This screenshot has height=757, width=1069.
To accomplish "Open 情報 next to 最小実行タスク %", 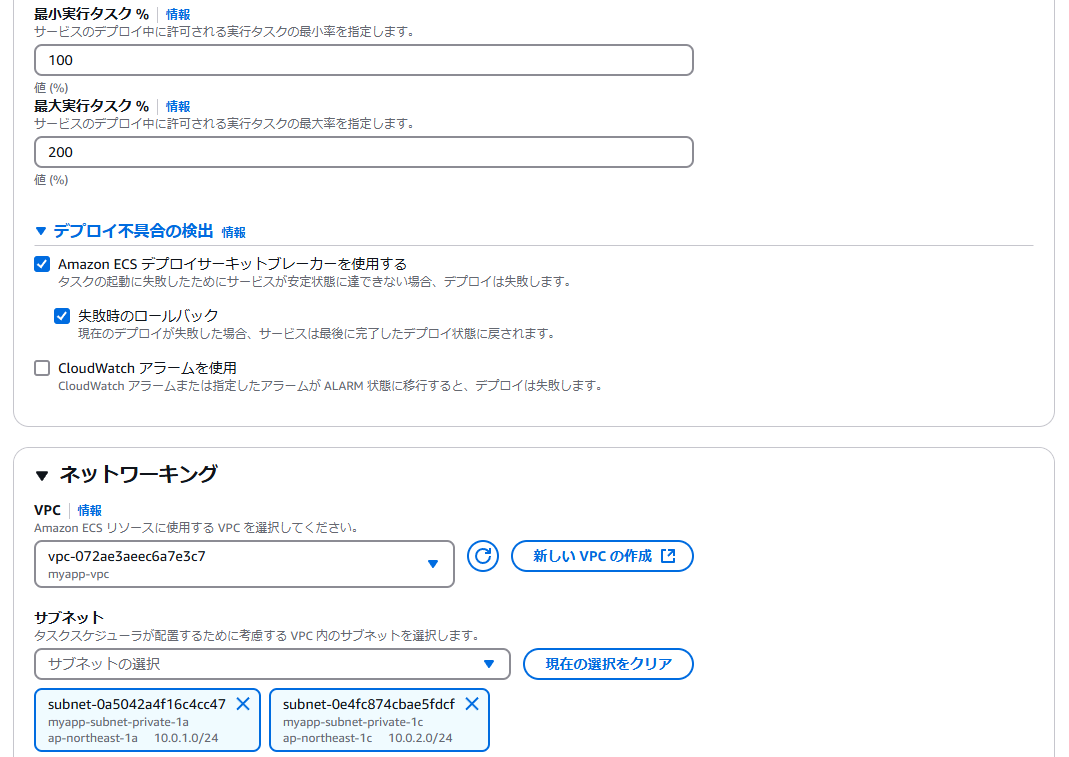I will [x=177, y=14].
